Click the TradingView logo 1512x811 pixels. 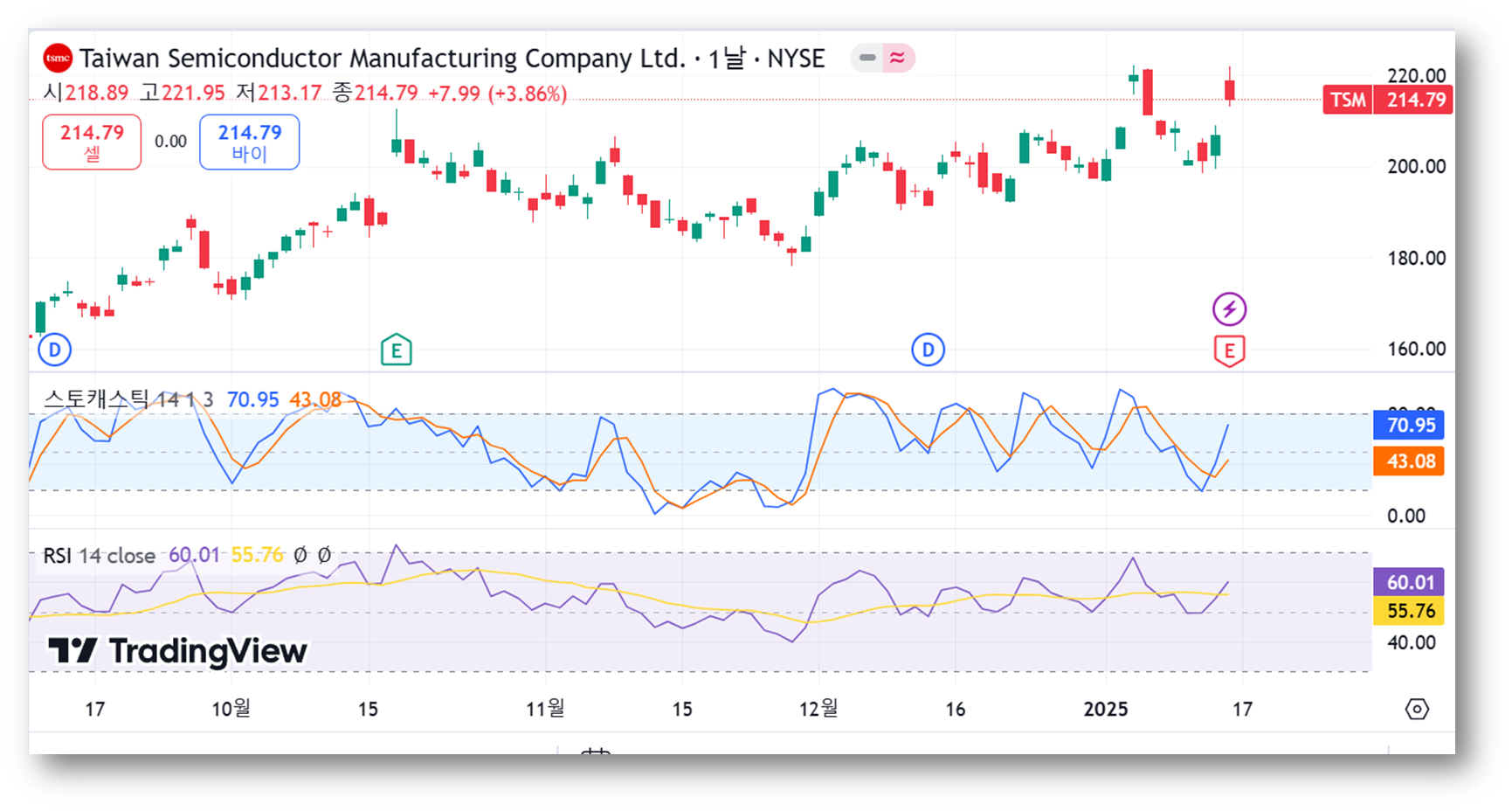coord(177,651)
